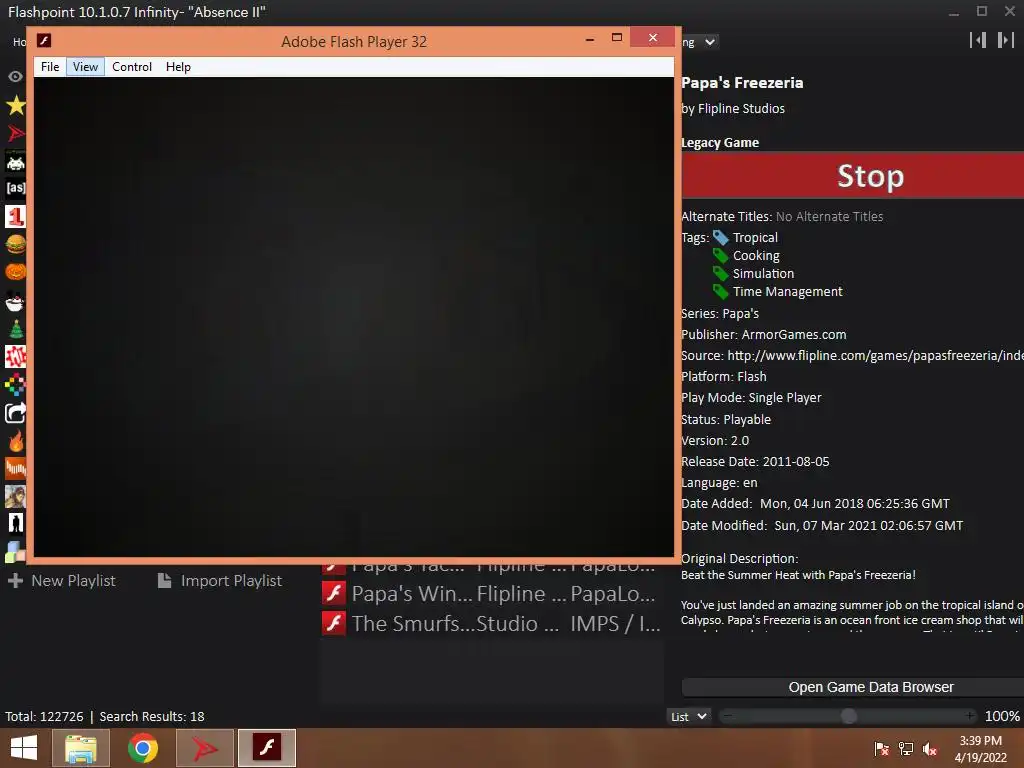1024x768 pixels.
Task: Click the document icon of Import Playlist
Action: click(165, 581)
